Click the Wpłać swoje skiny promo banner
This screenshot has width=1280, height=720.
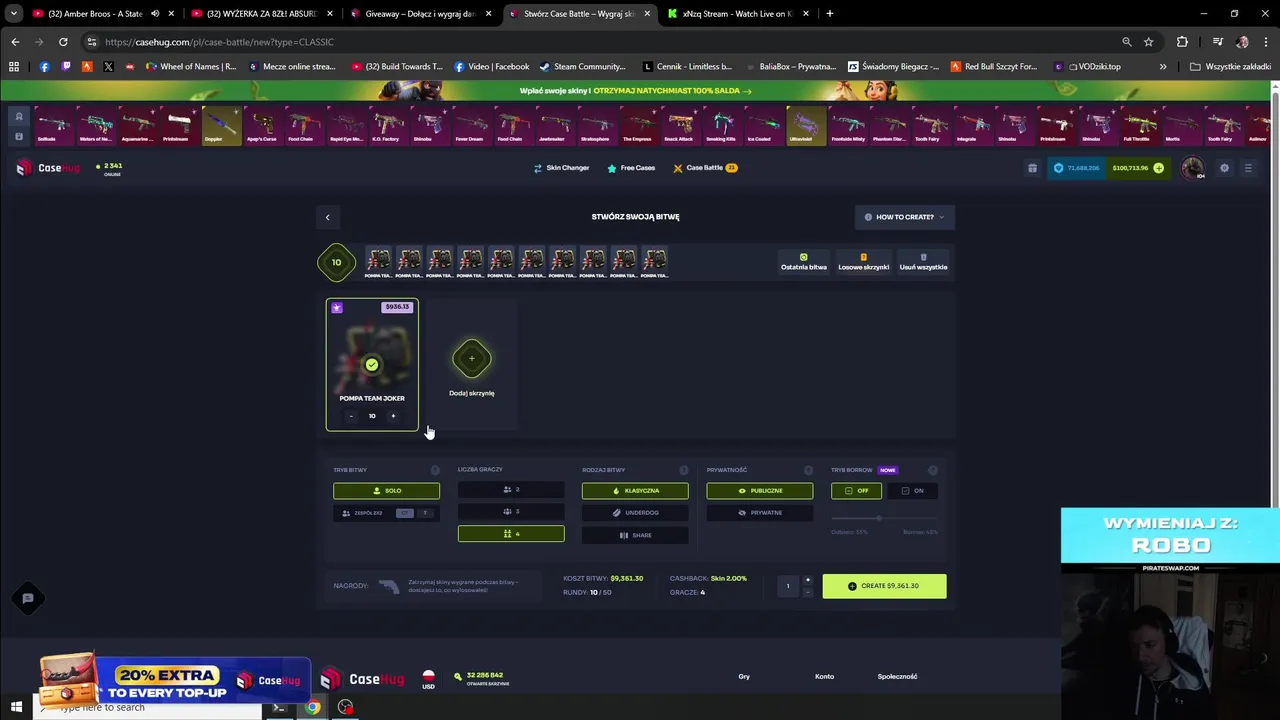(x=635, y=91)
